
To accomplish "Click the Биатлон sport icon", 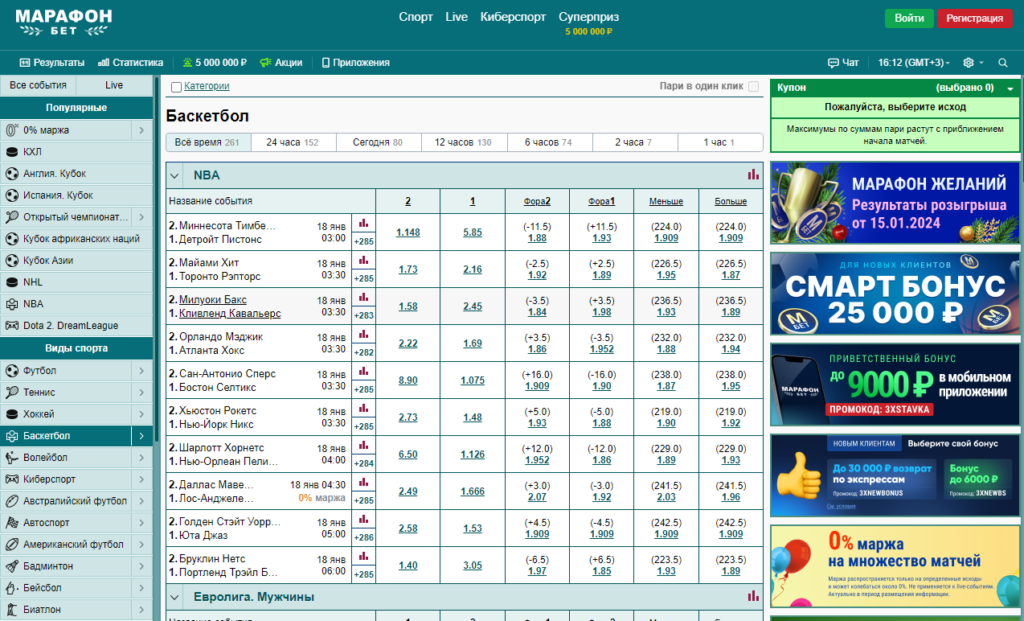I will (12, 609).
